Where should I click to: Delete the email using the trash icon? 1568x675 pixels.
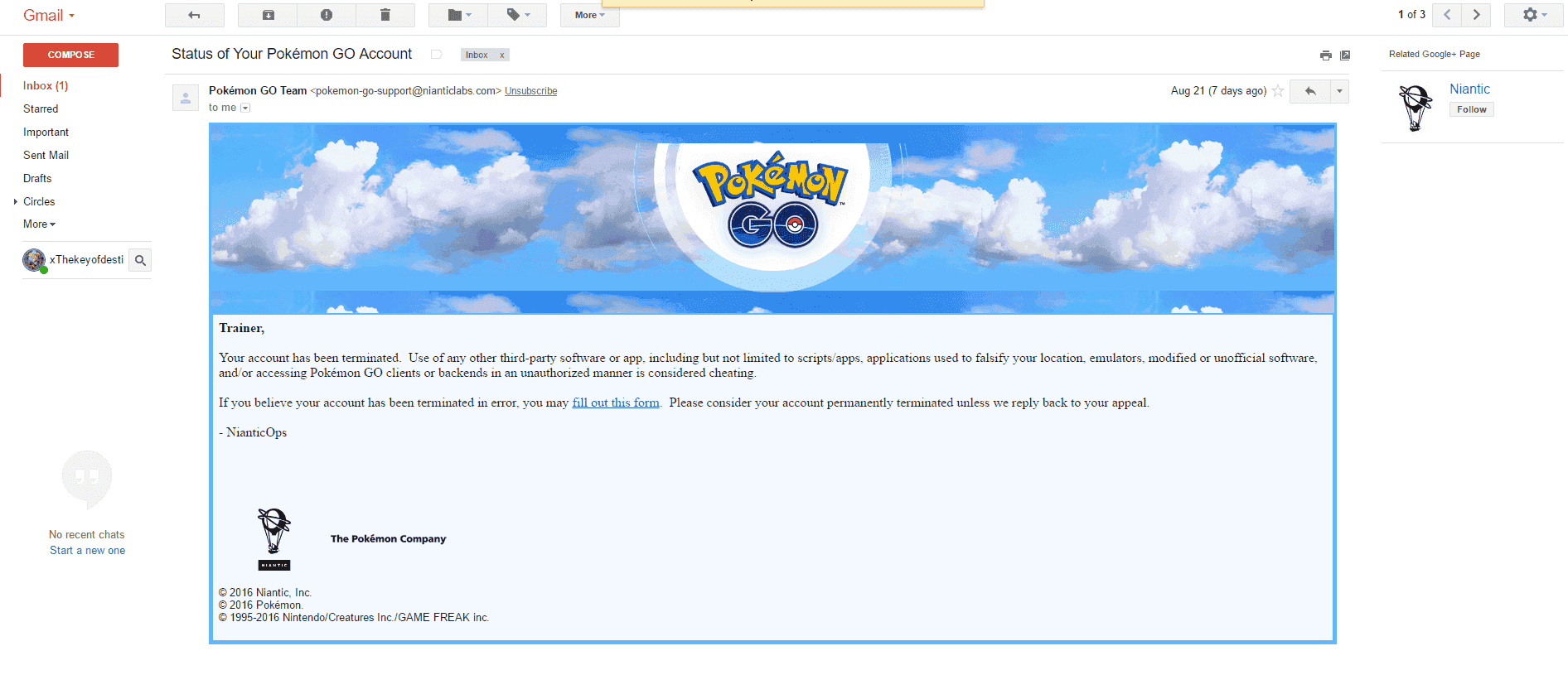click(x=385, y=15)
